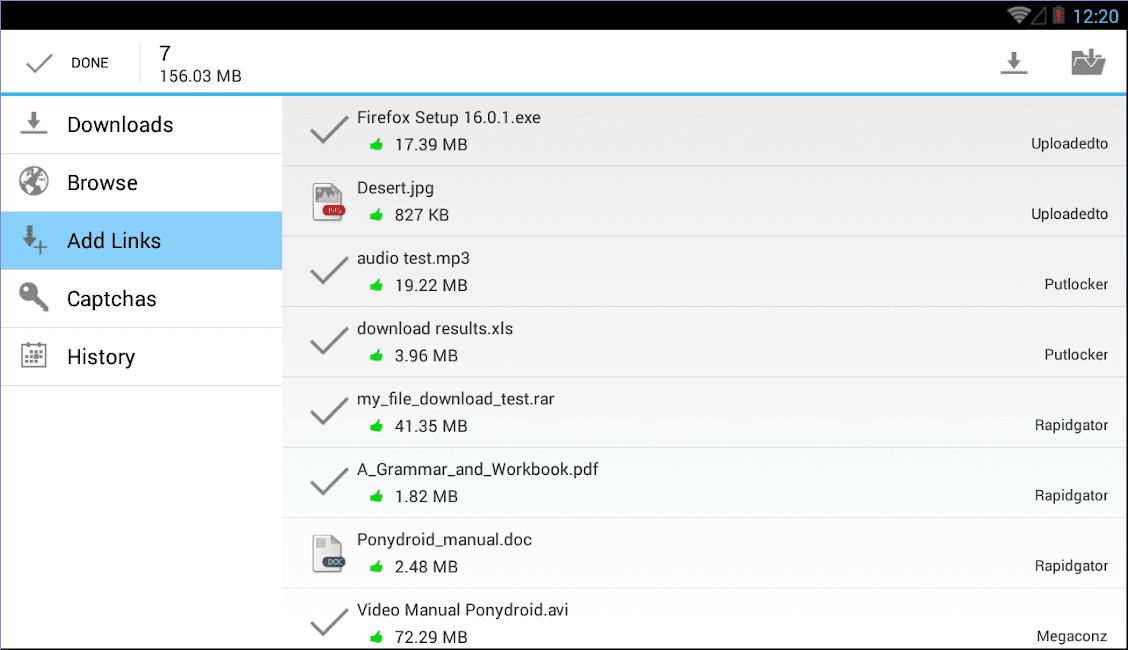Click Uploadedto host label of Firefox Setup row
The width and height of the screenshot is (1128, 650).
1069,144
